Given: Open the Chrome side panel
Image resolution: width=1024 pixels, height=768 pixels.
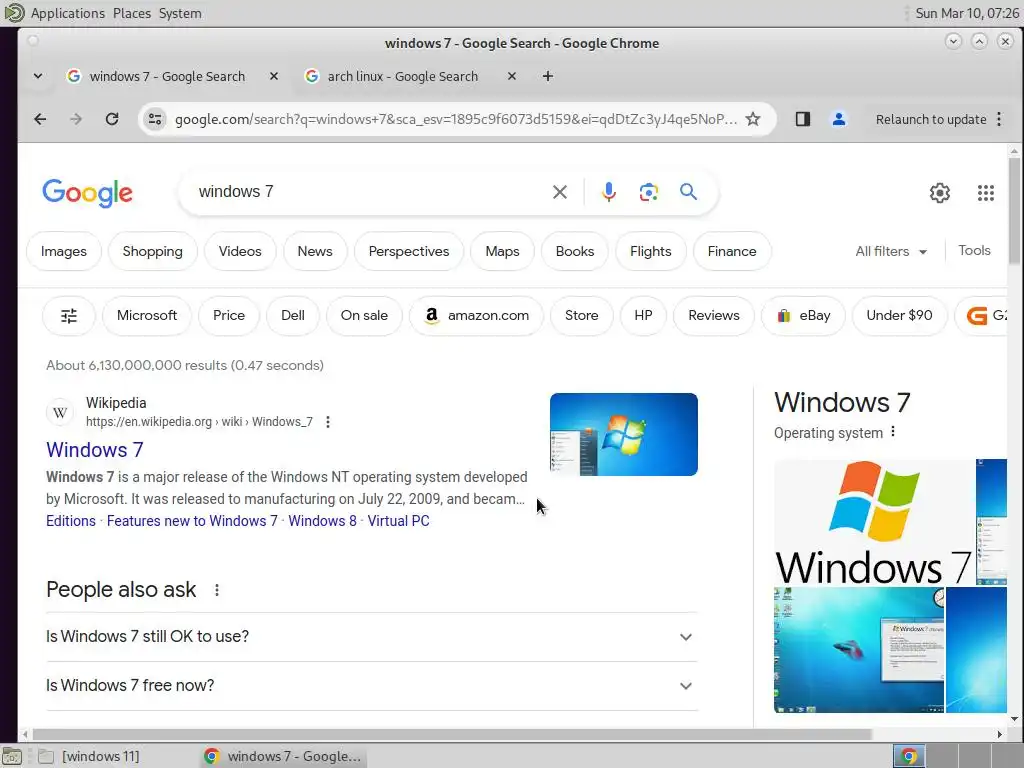Looking at the screenshot, I should click(803, 119).
